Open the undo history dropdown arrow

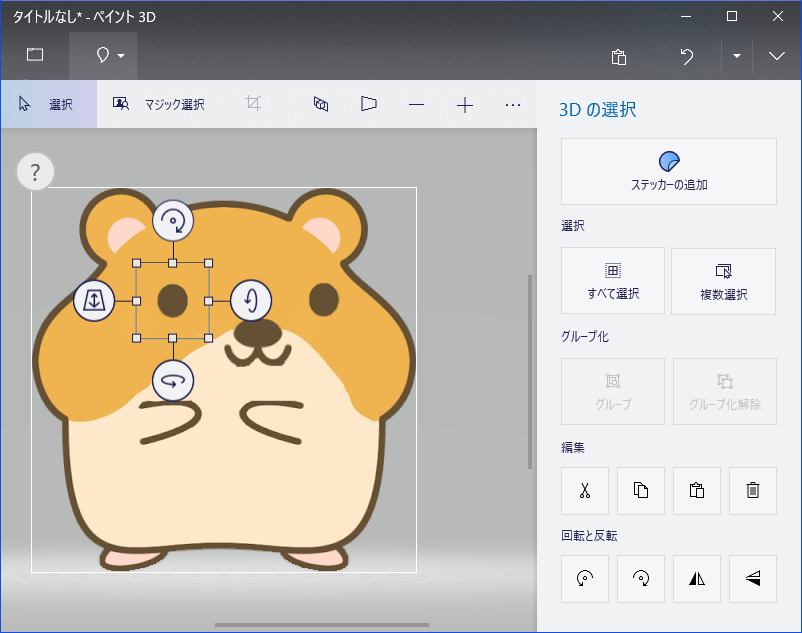tap(736, 57)
